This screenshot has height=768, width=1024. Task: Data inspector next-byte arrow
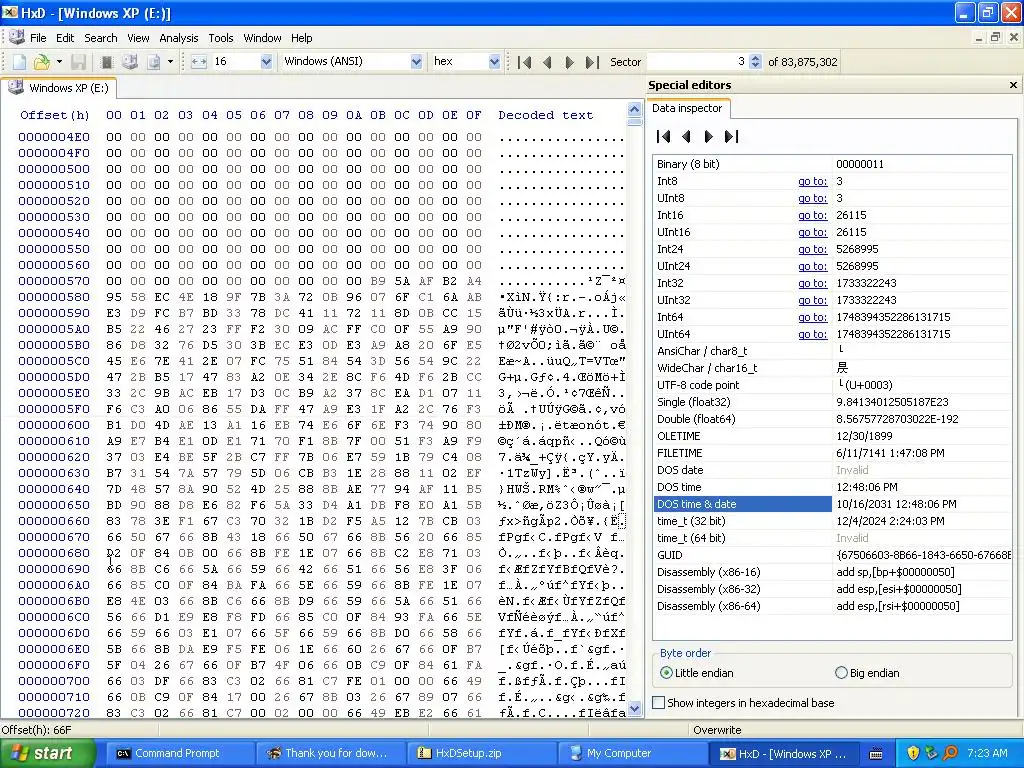[x=709, y=136]
